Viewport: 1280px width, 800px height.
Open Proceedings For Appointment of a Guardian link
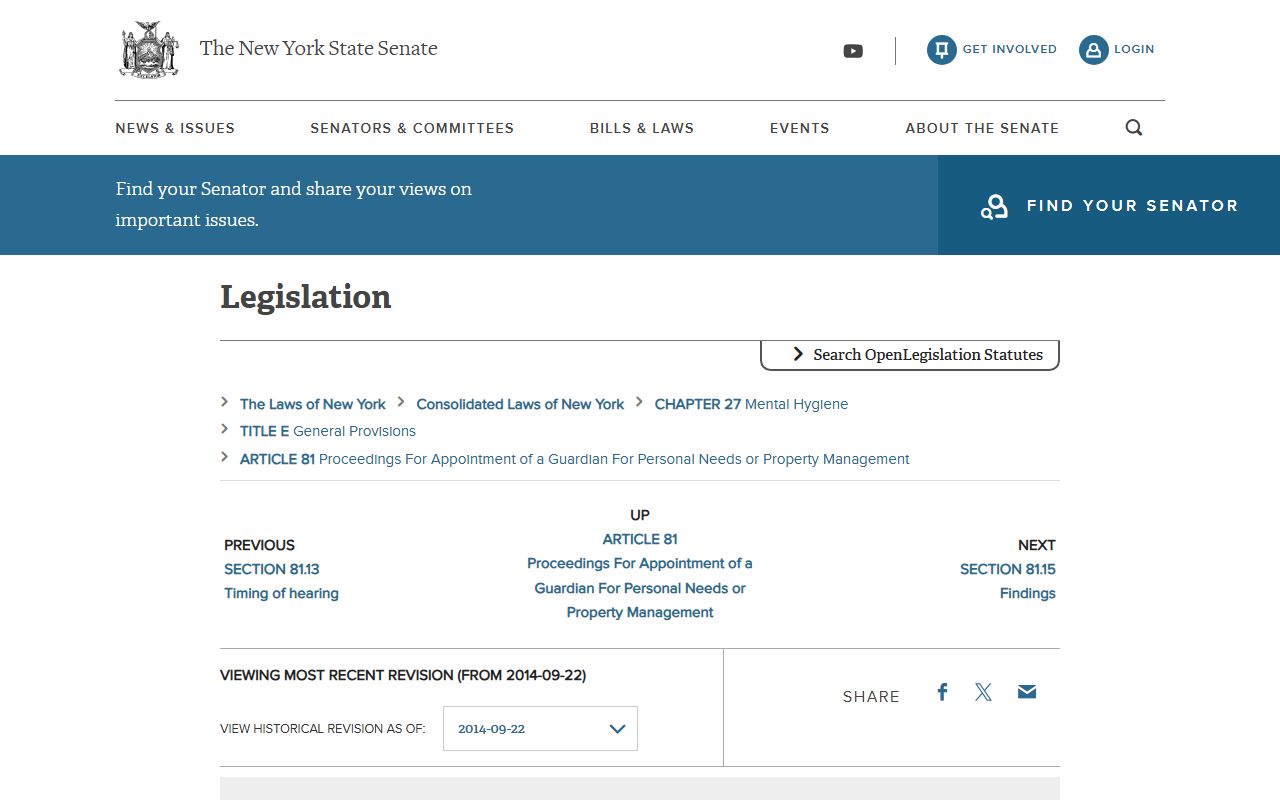click(x=640, y=588)
